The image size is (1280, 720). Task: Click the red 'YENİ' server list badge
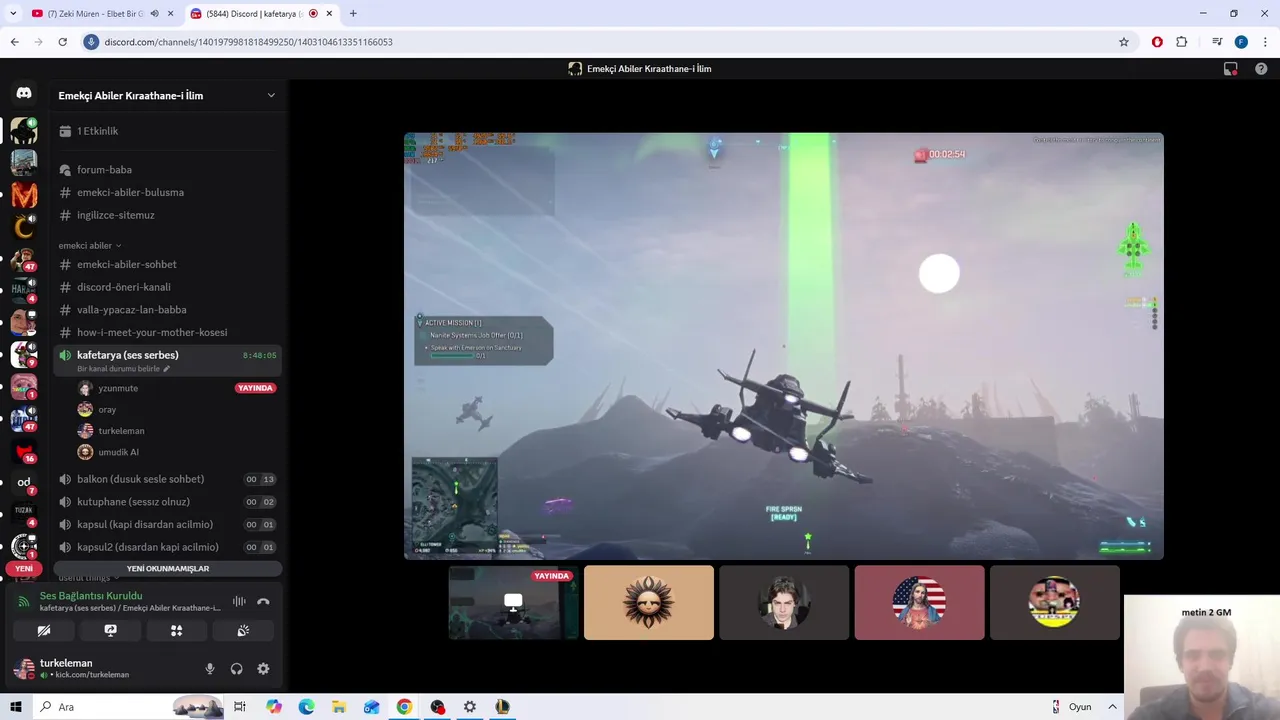pos(24,568)
